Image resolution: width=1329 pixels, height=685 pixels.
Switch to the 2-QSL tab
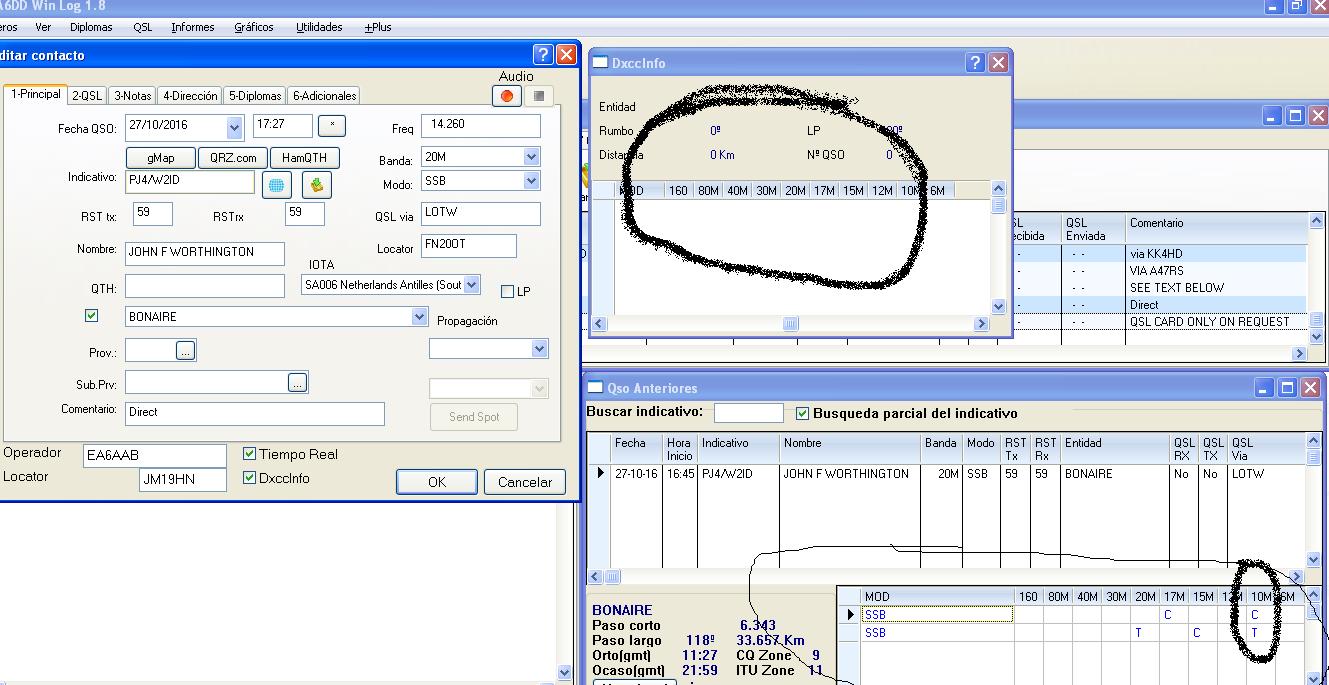pyautogui.click(x=87, y=96)
